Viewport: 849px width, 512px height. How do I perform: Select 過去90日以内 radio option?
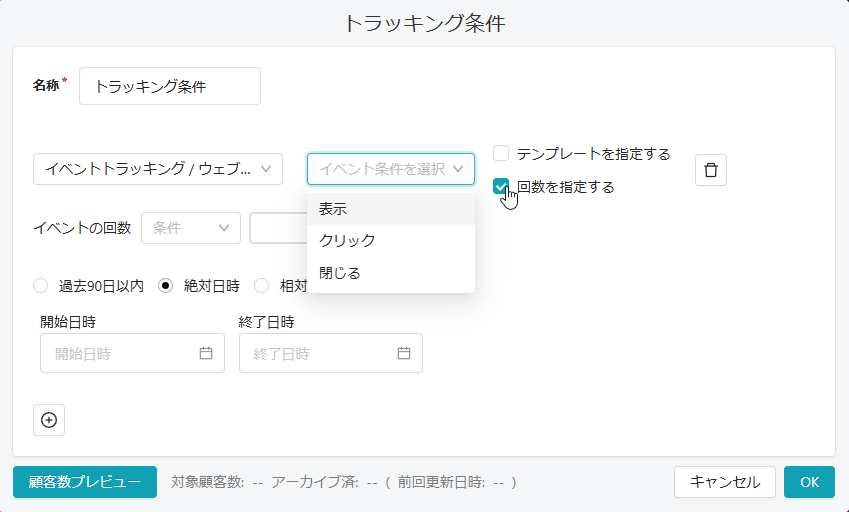pyautogui.click(x=41, y=285)
